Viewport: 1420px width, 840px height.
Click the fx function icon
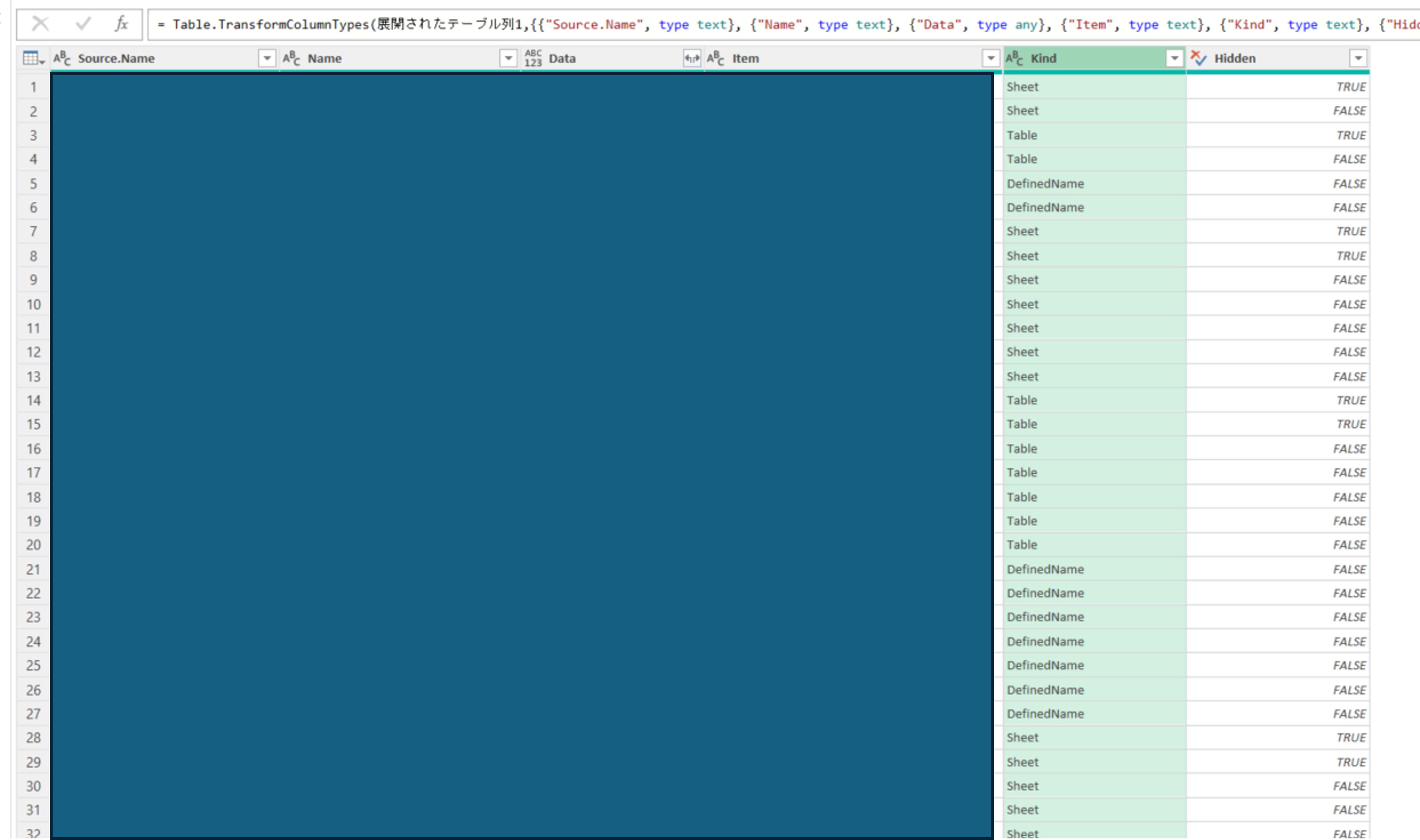[121, 24]
